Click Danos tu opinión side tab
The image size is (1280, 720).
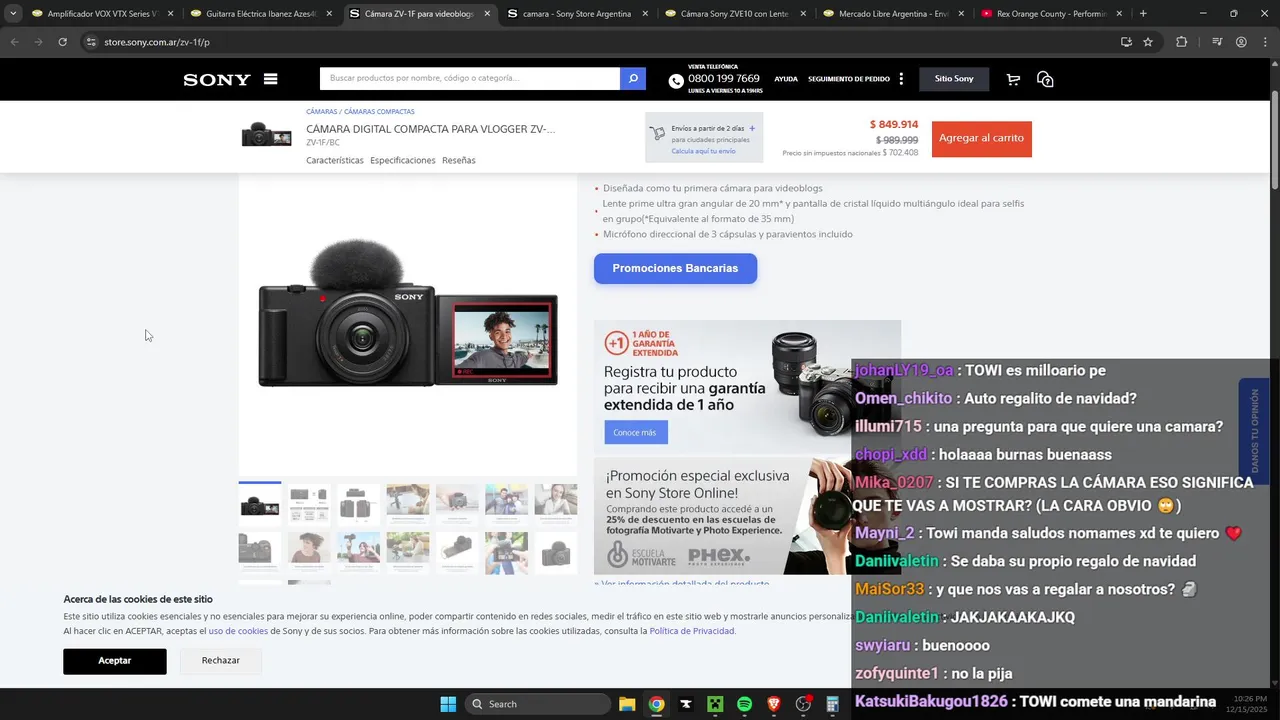[1256, 430]
